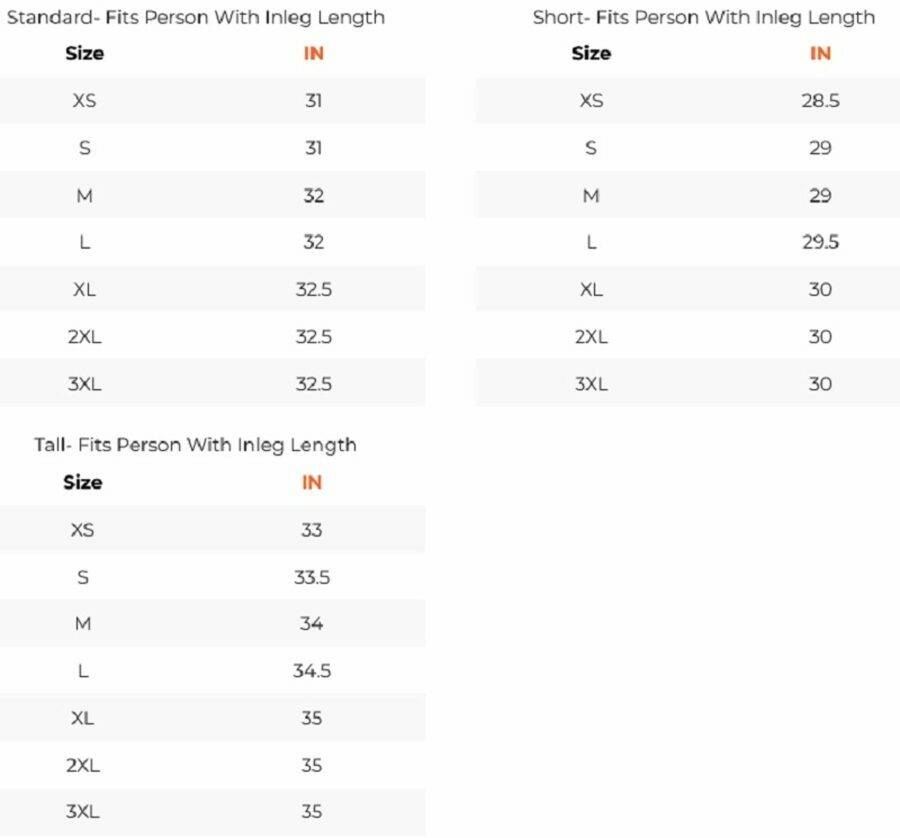Click the Tall inleg length table title
900x838 pixels.
(x=195, y=445)
